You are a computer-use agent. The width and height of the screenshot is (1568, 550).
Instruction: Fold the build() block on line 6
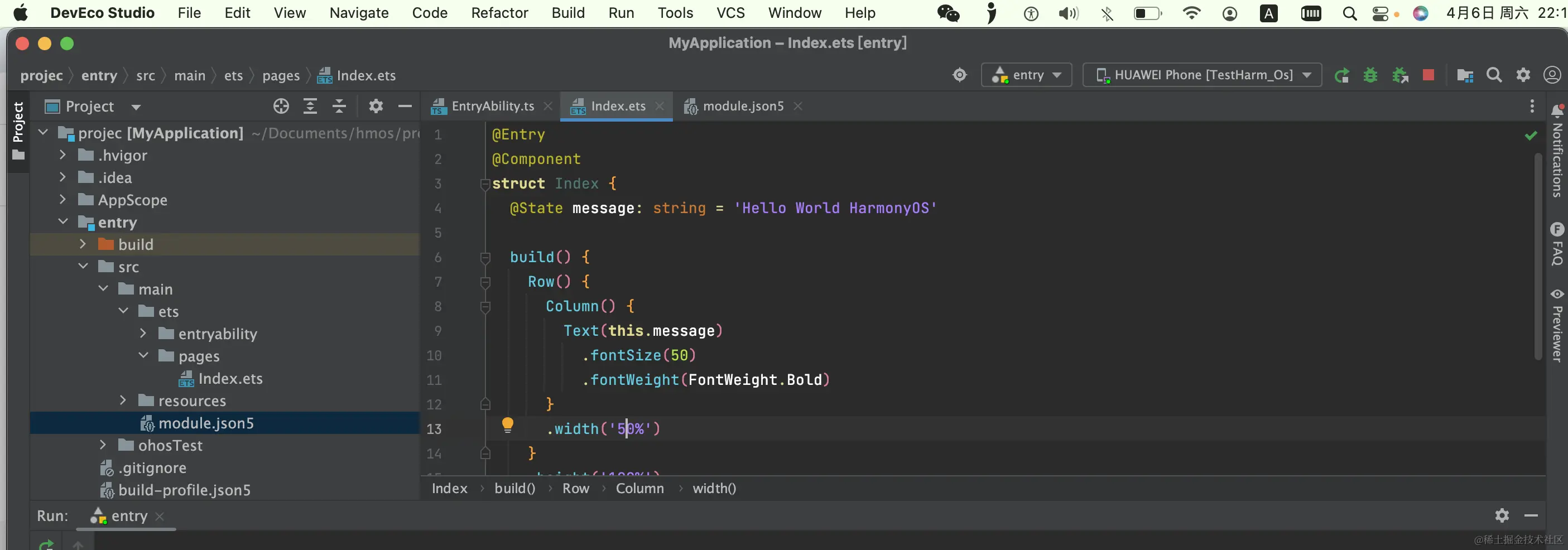point(485,257)
